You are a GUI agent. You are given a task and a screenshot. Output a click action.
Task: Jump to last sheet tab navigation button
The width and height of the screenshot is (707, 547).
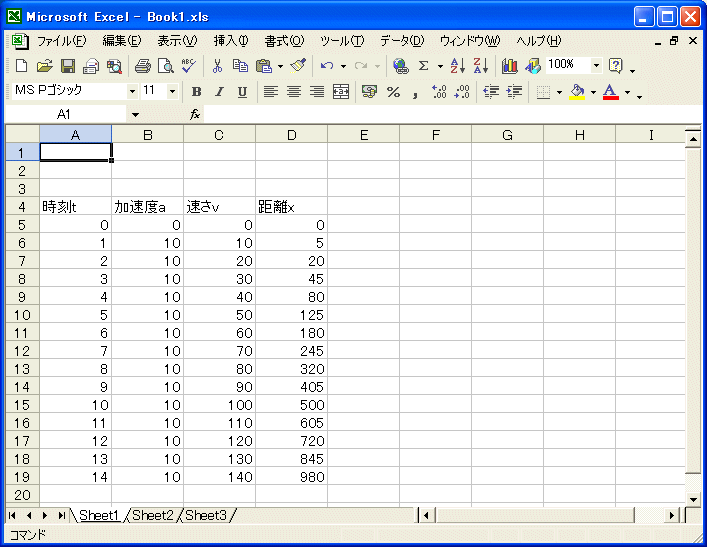tap(61, 515)
